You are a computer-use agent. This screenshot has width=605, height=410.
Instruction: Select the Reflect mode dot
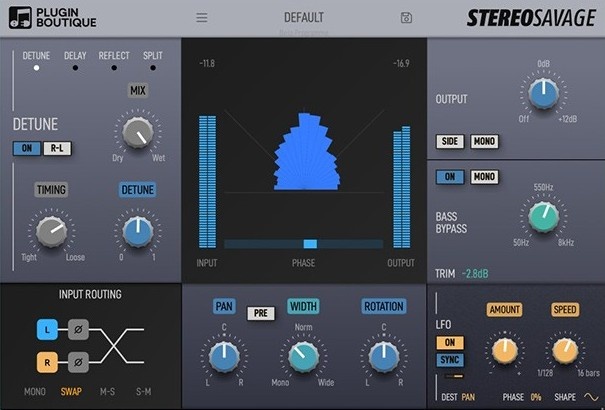tap(114, 68)
